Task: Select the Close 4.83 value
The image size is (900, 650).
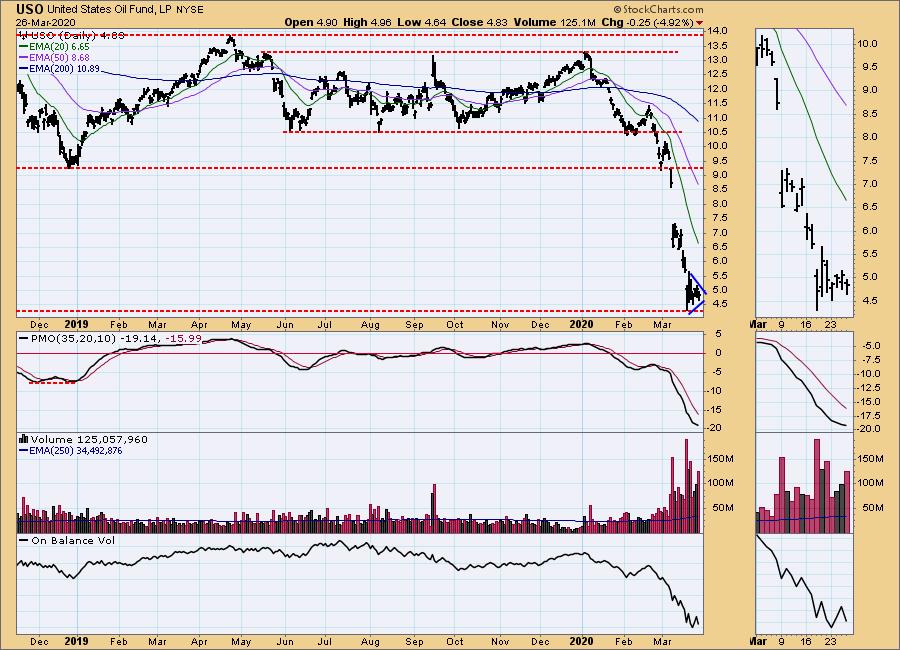Action: tap(479, 22)
